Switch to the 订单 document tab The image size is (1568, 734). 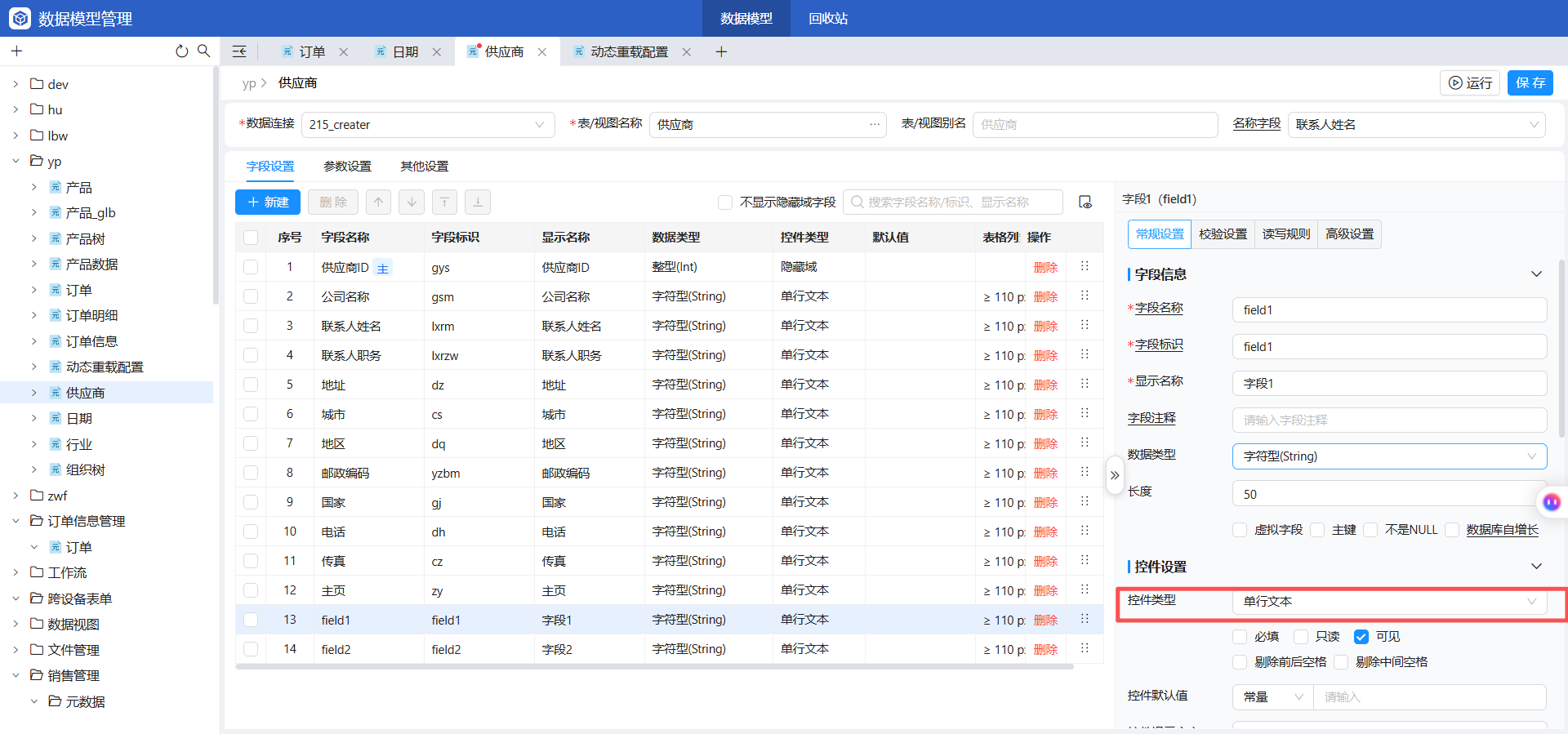[312, 52]
